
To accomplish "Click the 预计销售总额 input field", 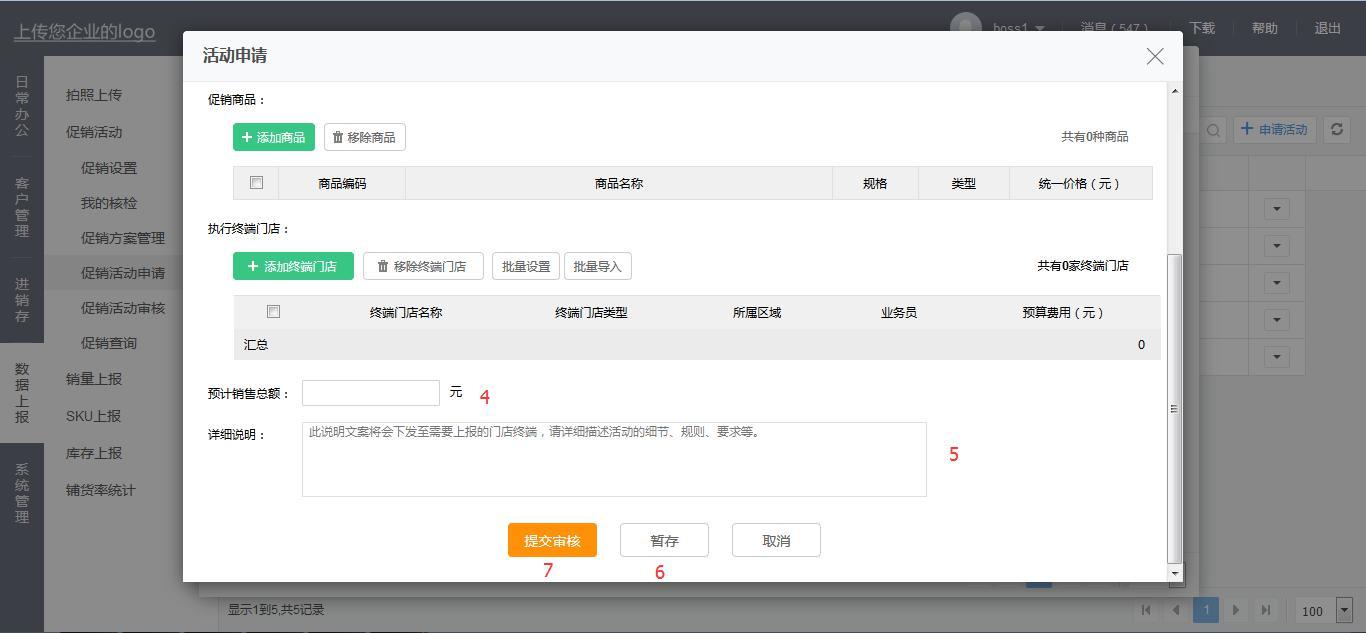I will click(x=371, y=393).
